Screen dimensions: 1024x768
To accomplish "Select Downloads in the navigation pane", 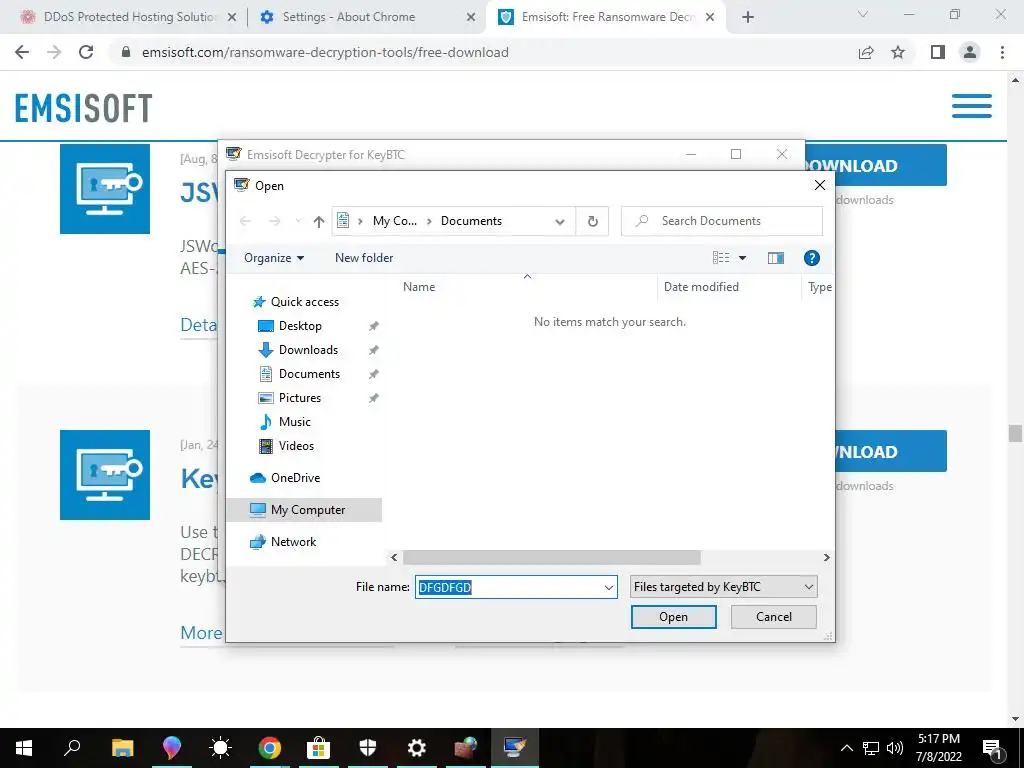I will tap(308, 350).
